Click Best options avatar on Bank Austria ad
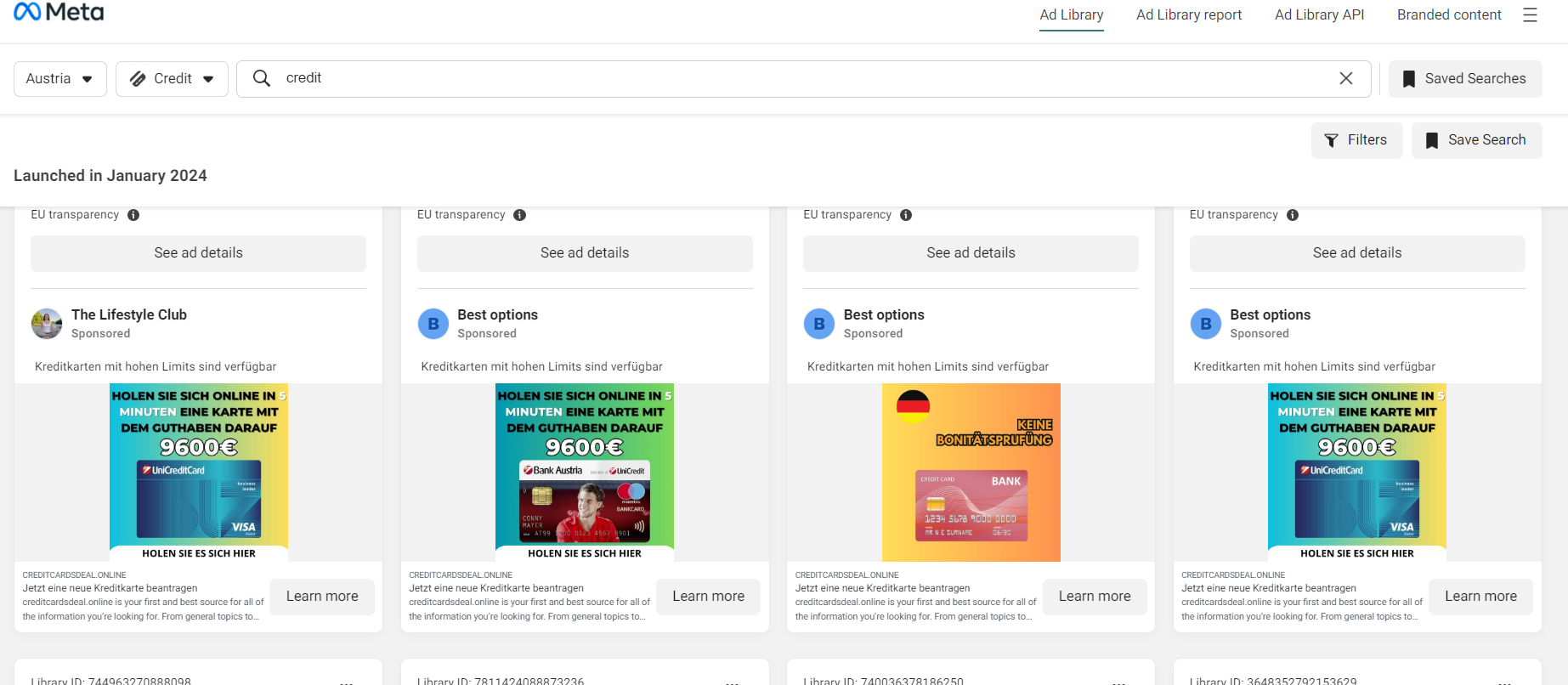This screenshot has width=1568, height=685. [433, 324]
